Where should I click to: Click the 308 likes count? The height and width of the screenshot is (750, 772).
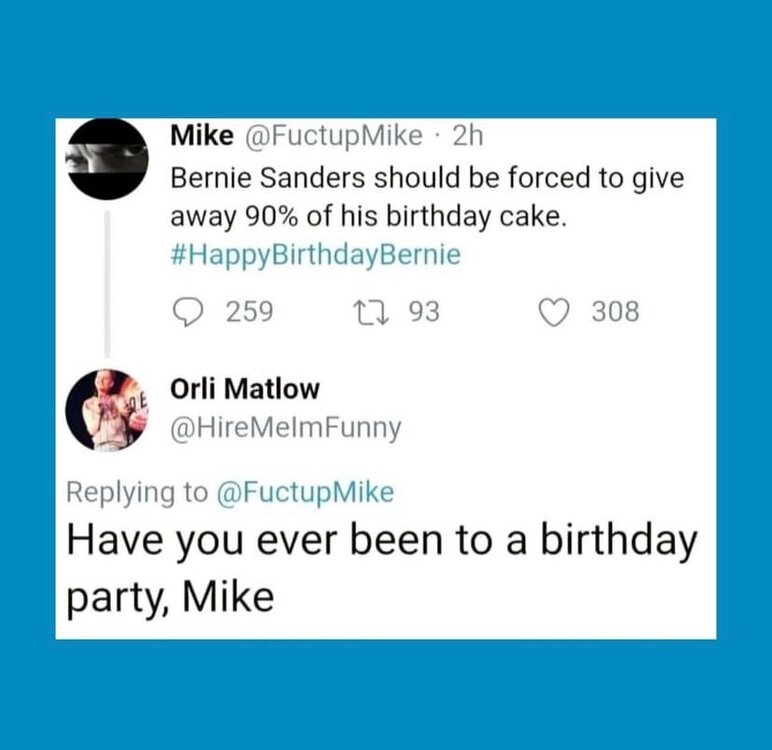614,312
